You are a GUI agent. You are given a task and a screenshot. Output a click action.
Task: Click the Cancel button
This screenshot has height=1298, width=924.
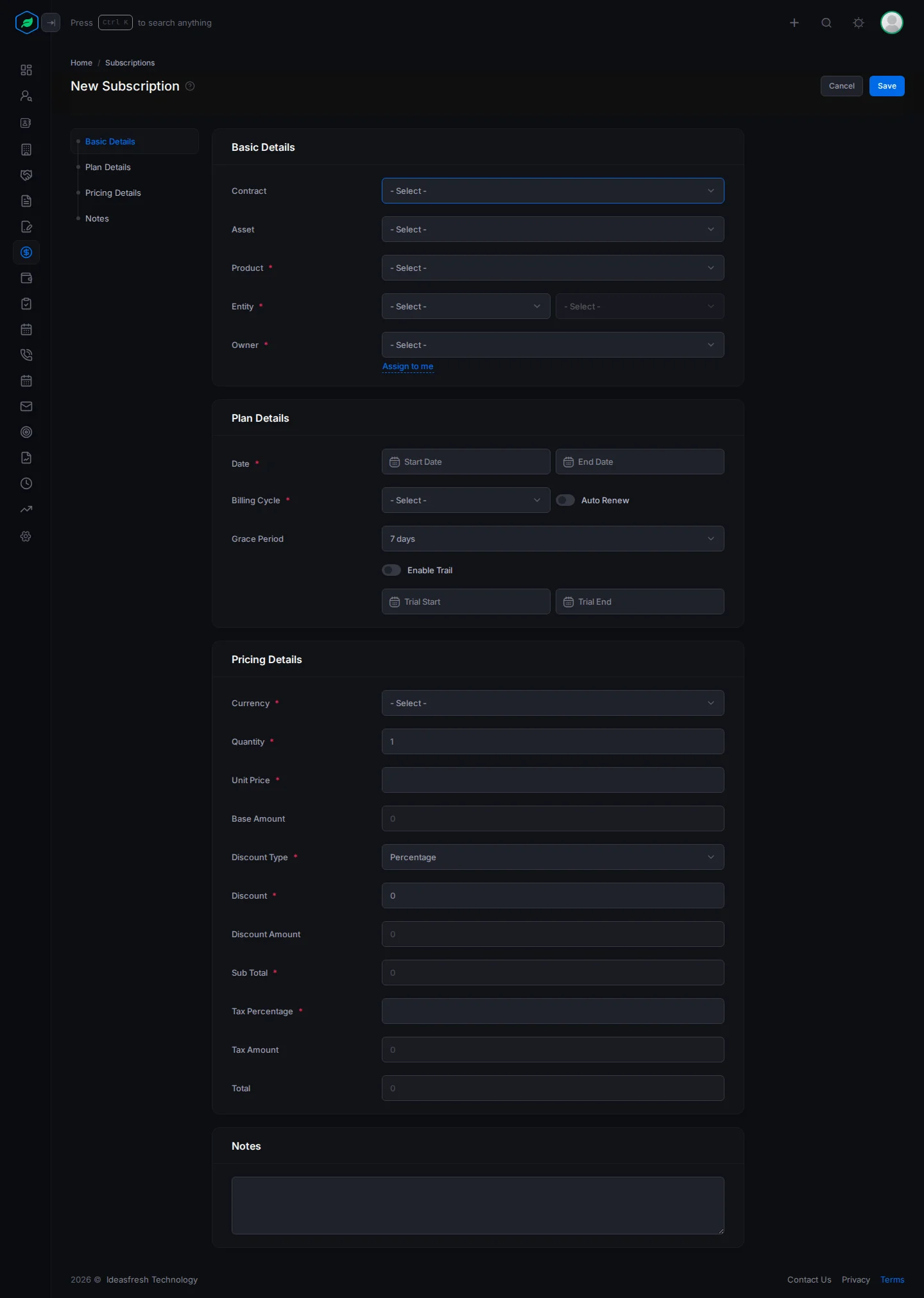(842, 86)
